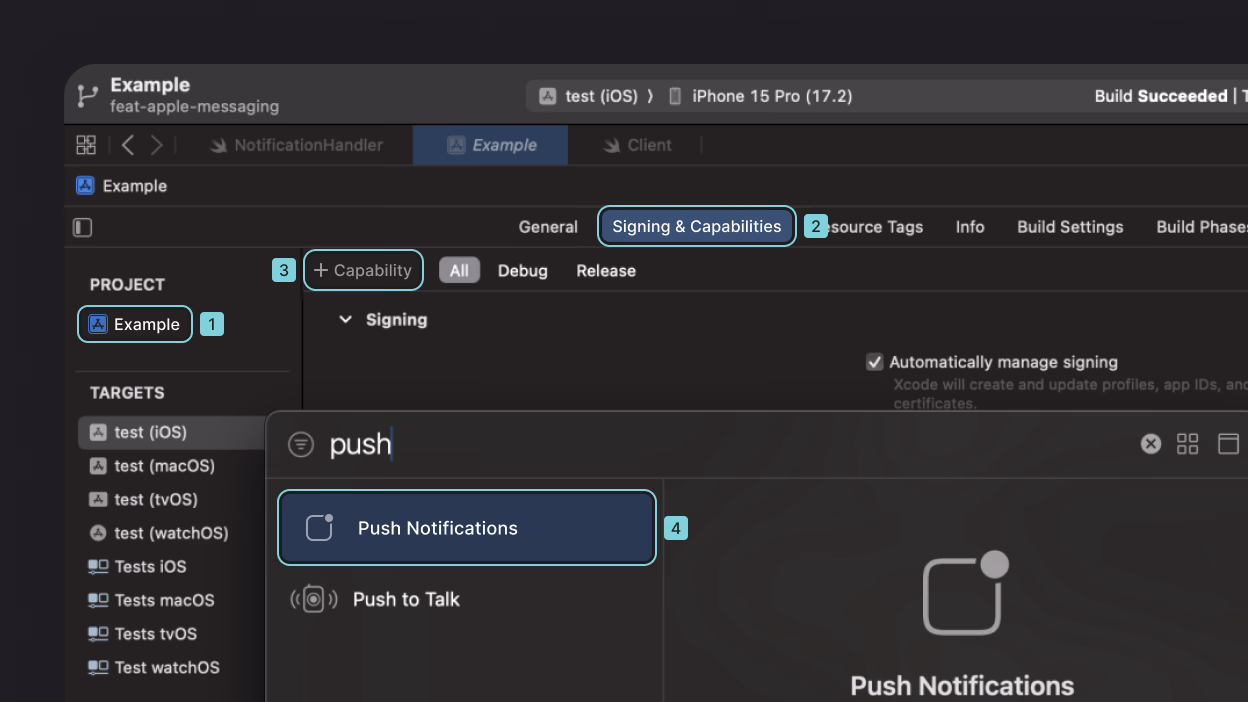Open the NotificationHandler editor tab
Screen dimensions: 1248x702
coord(297,145)
